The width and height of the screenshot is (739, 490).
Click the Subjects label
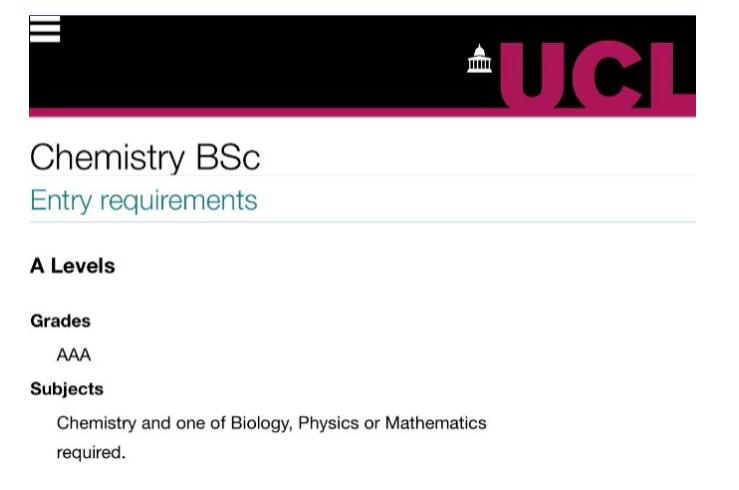pos(67,389)
